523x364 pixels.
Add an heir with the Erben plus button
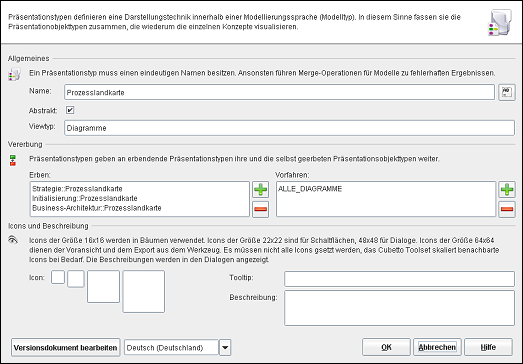click(260, 190)
